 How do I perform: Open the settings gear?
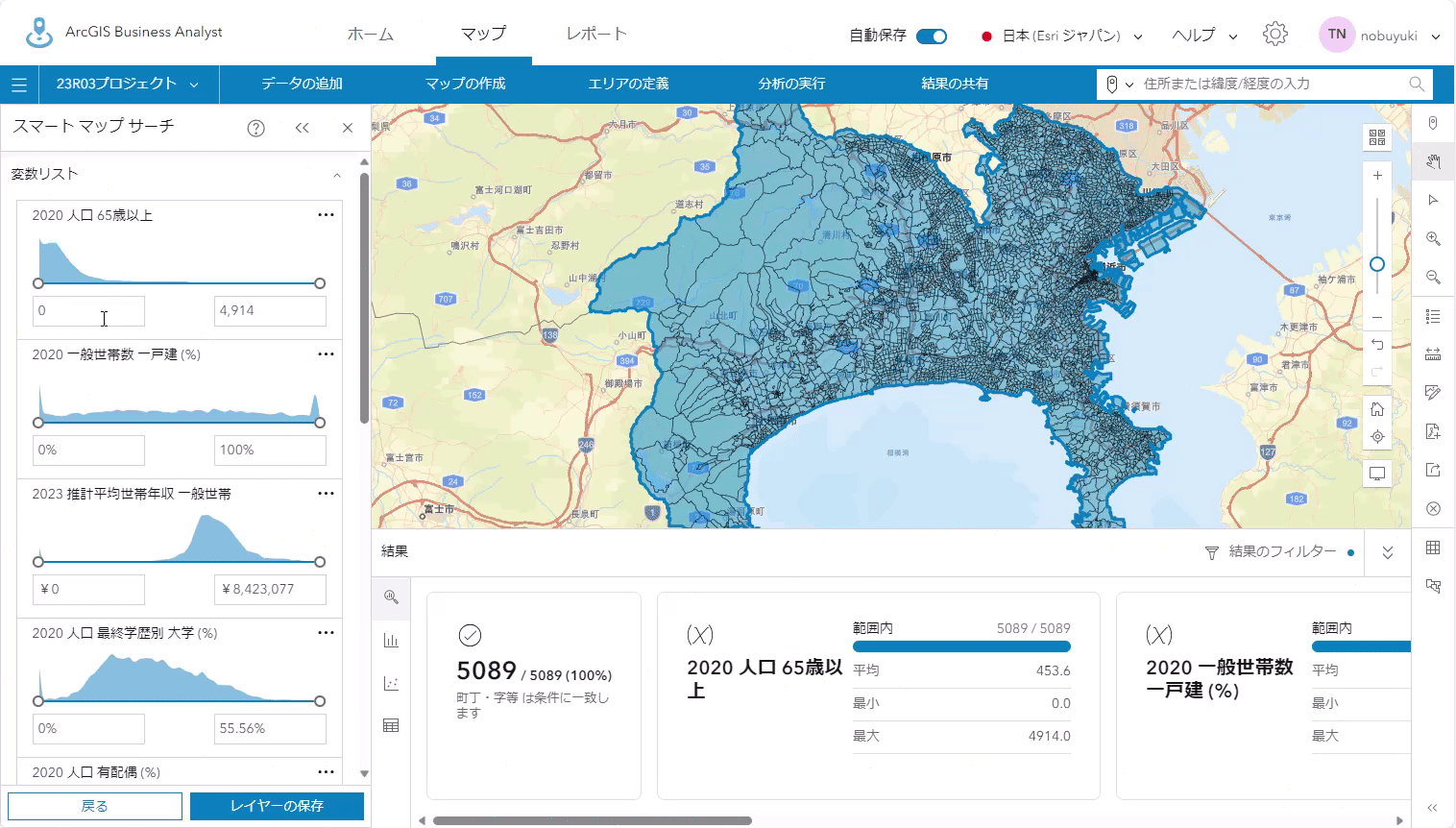click(1275, 35)
